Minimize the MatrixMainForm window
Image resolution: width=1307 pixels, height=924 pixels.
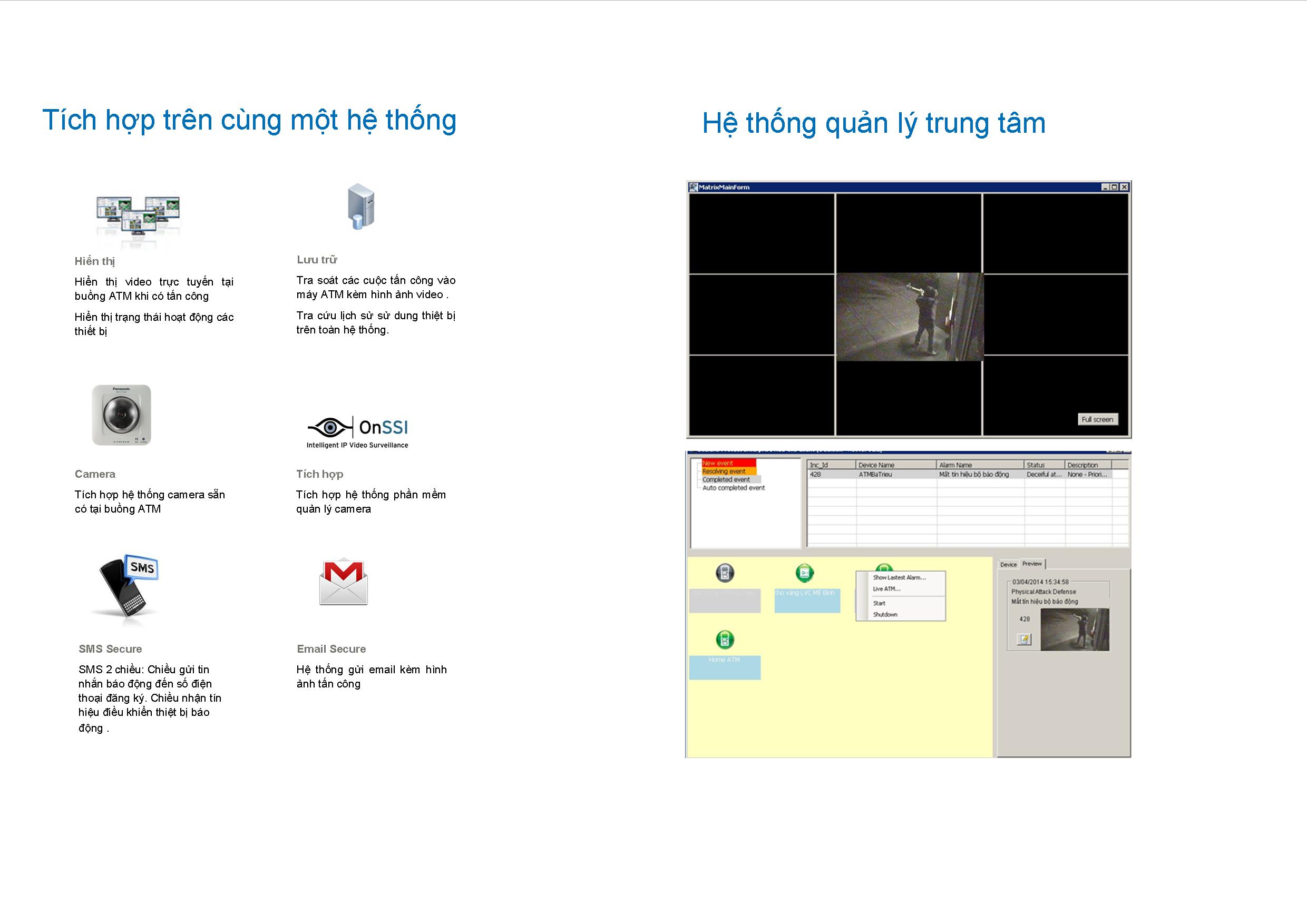pos(1106,187)
